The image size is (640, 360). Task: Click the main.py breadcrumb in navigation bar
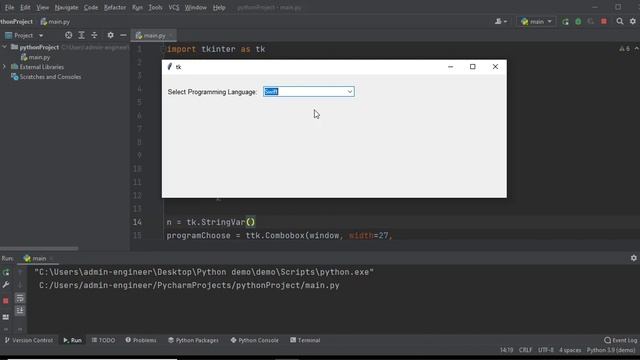pos(55,22)
